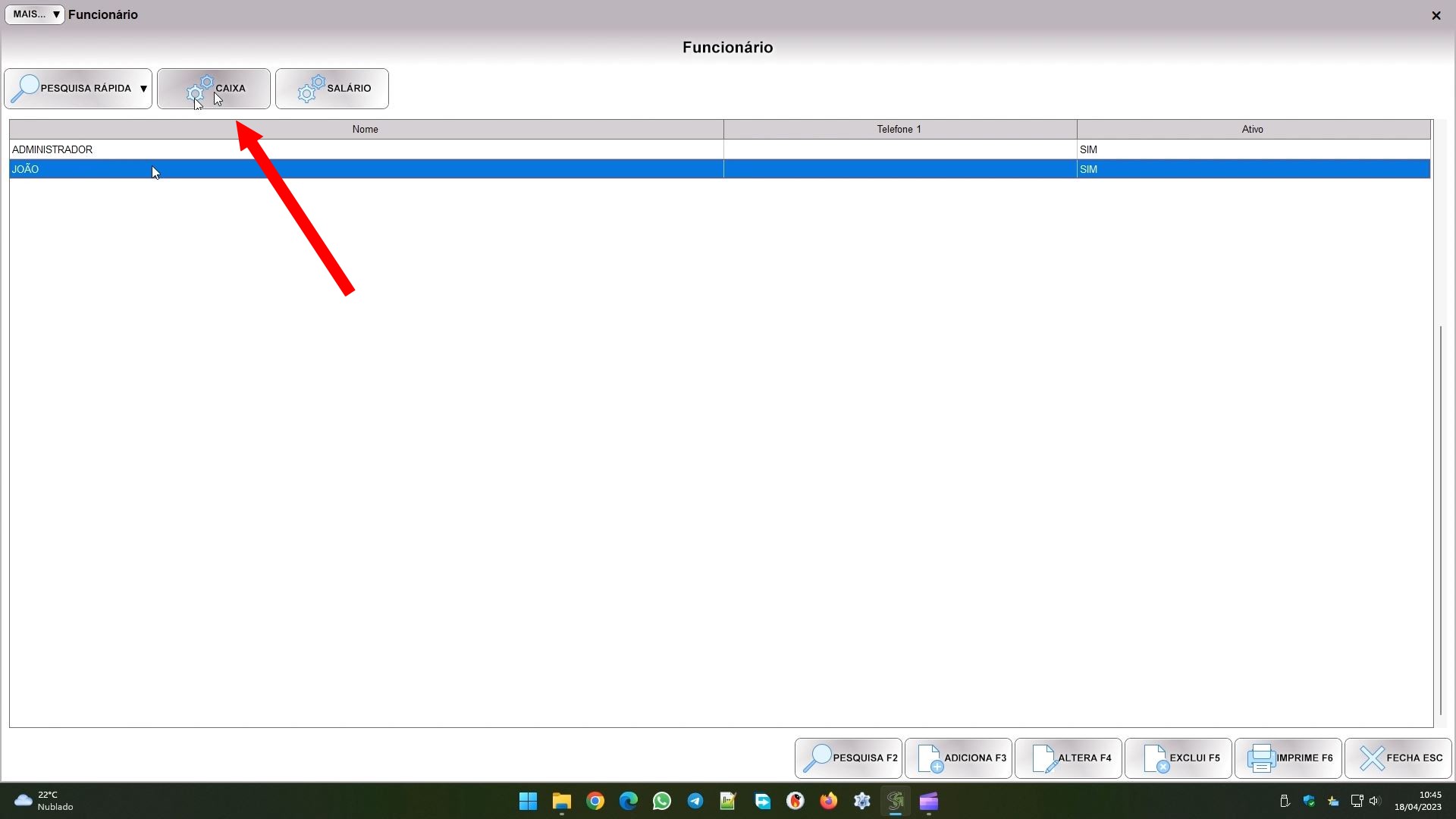This screenshot has width=1456, height=819.
Task: Open WhatsApp from the taskbar
Action: pos(662,801)
